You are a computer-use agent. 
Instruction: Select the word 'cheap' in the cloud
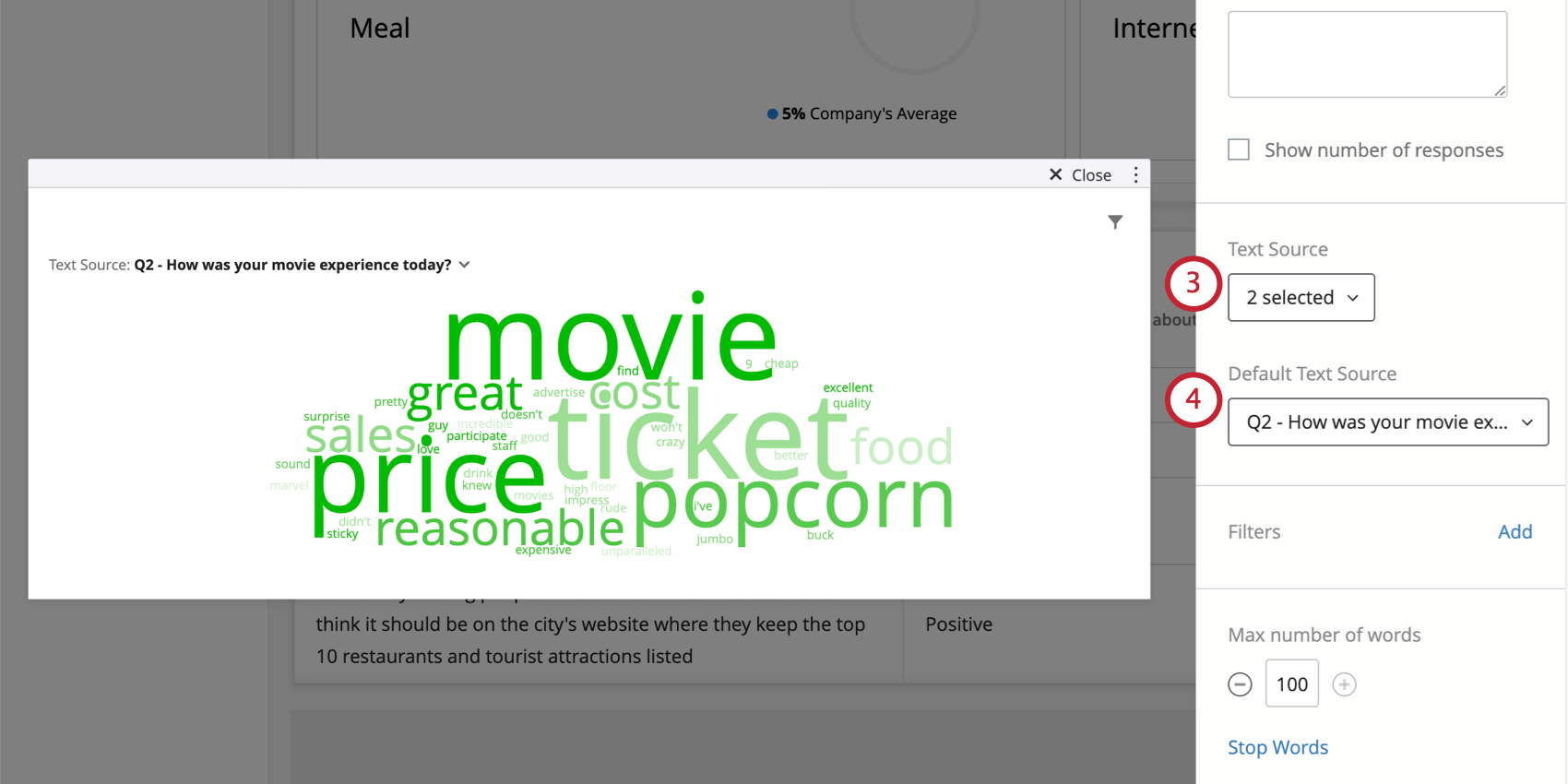[781, 363]
